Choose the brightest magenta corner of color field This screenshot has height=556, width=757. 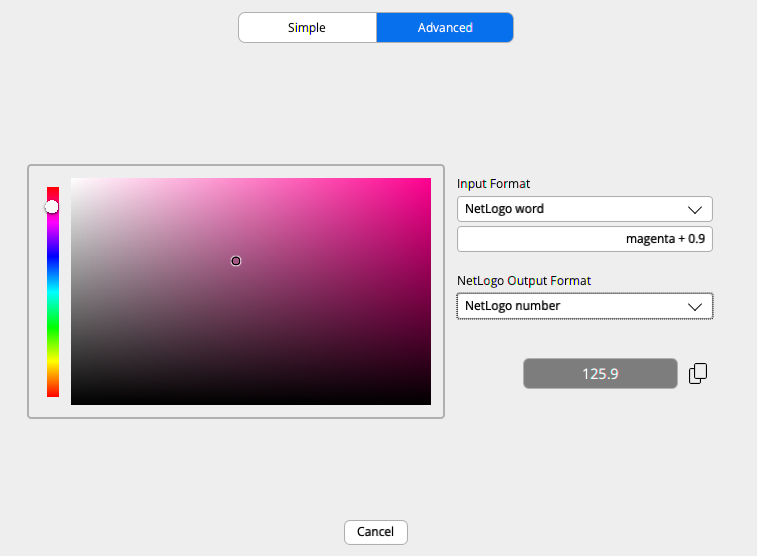(x=428, y=181)
